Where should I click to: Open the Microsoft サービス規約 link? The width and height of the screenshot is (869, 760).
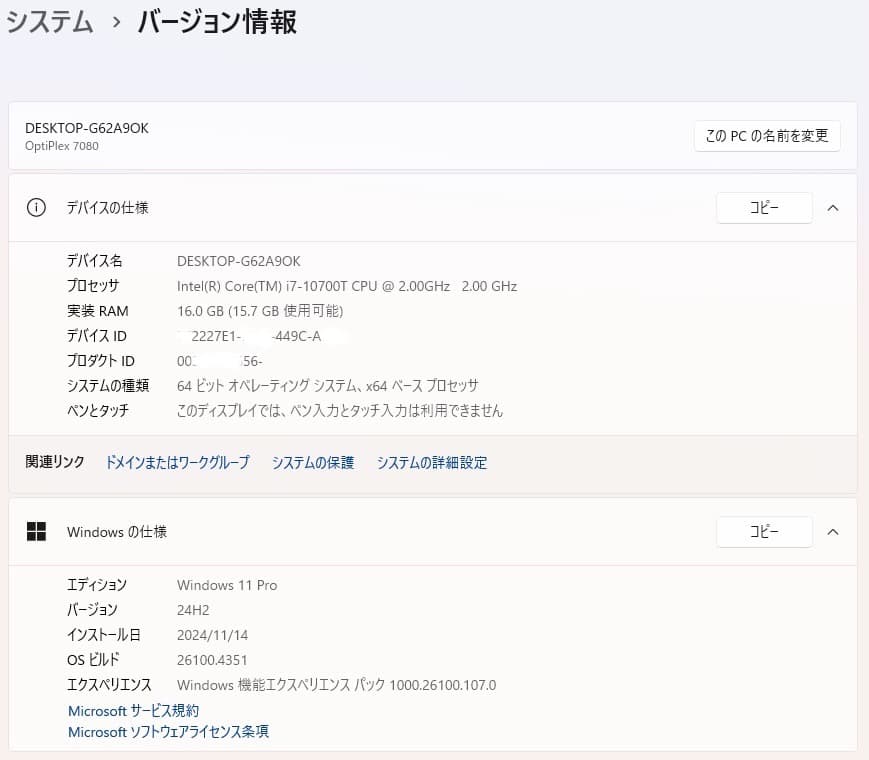[x=132, y=710]
